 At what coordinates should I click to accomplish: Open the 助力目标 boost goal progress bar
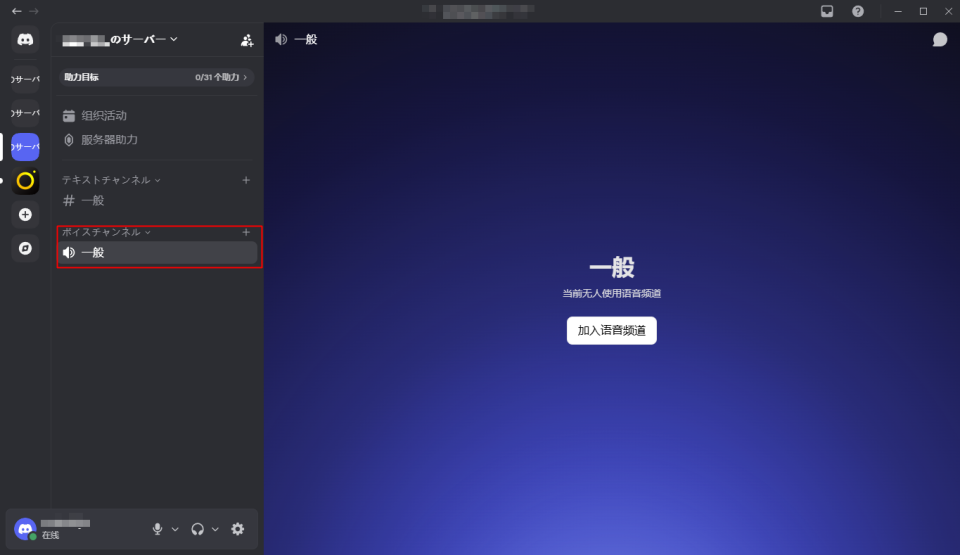point(156,77)
